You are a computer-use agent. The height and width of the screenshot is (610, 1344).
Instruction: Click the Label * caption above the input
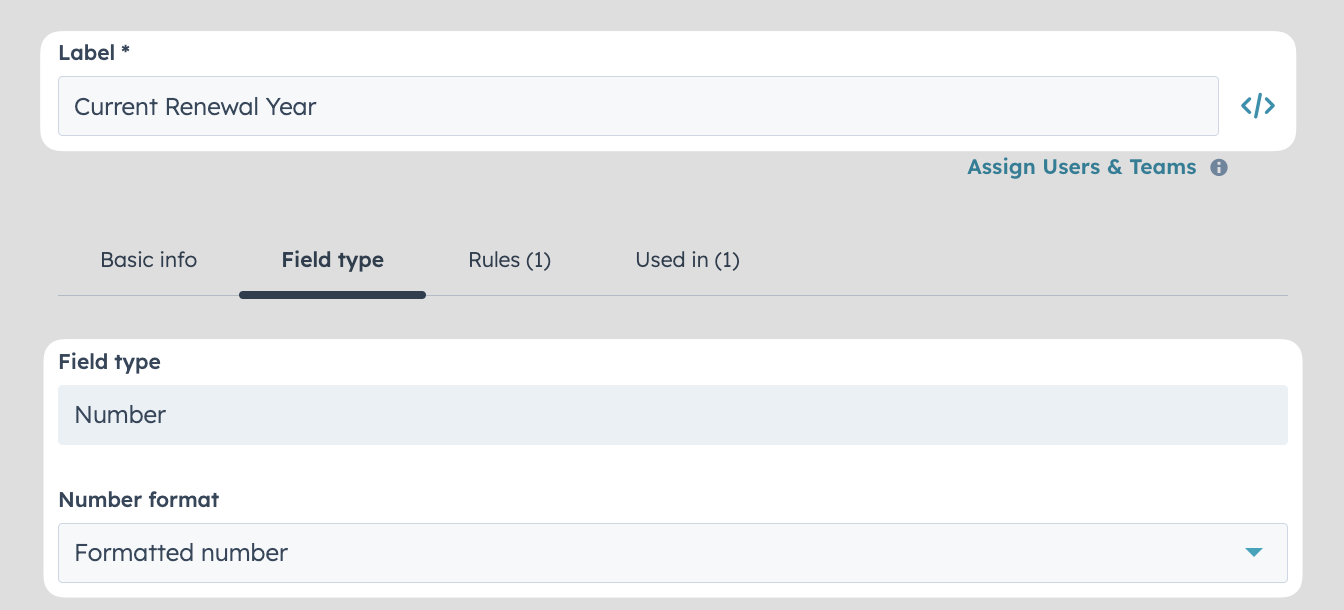coord(94,53)
